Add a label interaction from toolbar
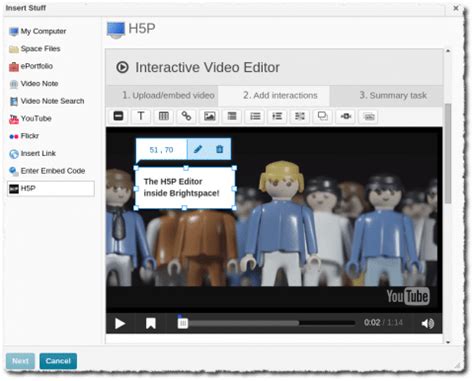This screenshot has width=474, height=381. [118, 116]
